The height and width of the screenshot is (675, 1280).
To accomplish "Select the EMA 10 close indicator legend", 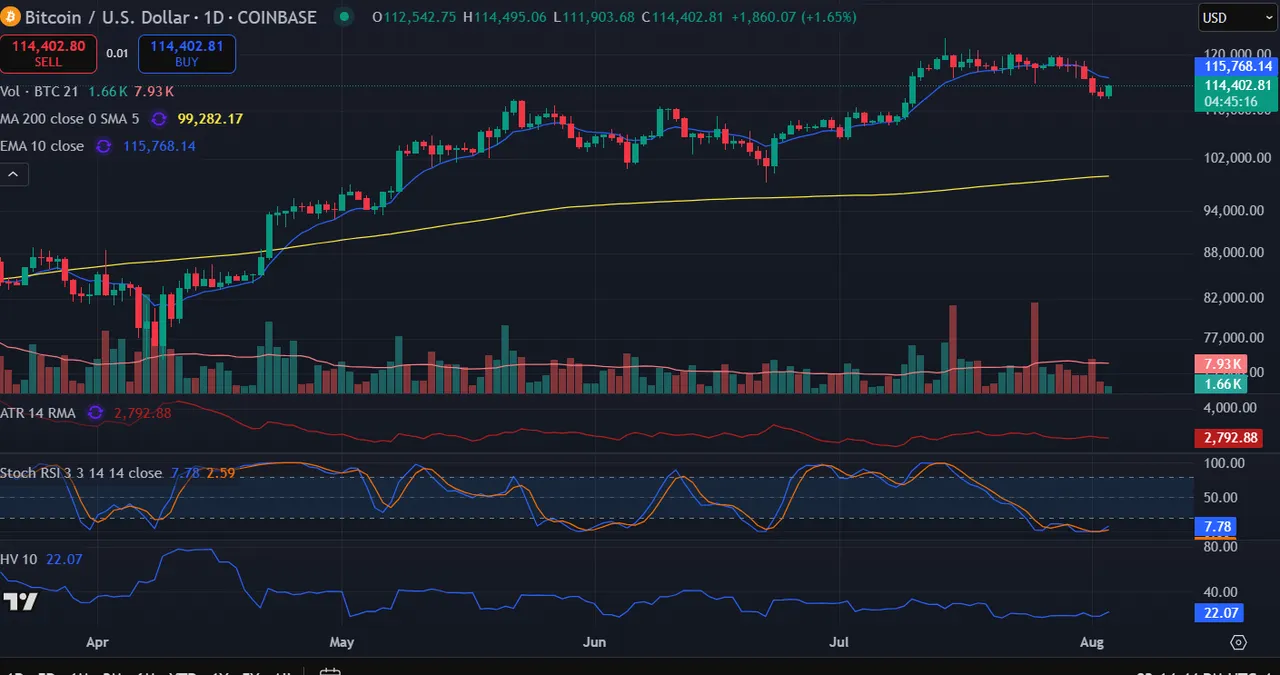I will (x=42, y=146).
